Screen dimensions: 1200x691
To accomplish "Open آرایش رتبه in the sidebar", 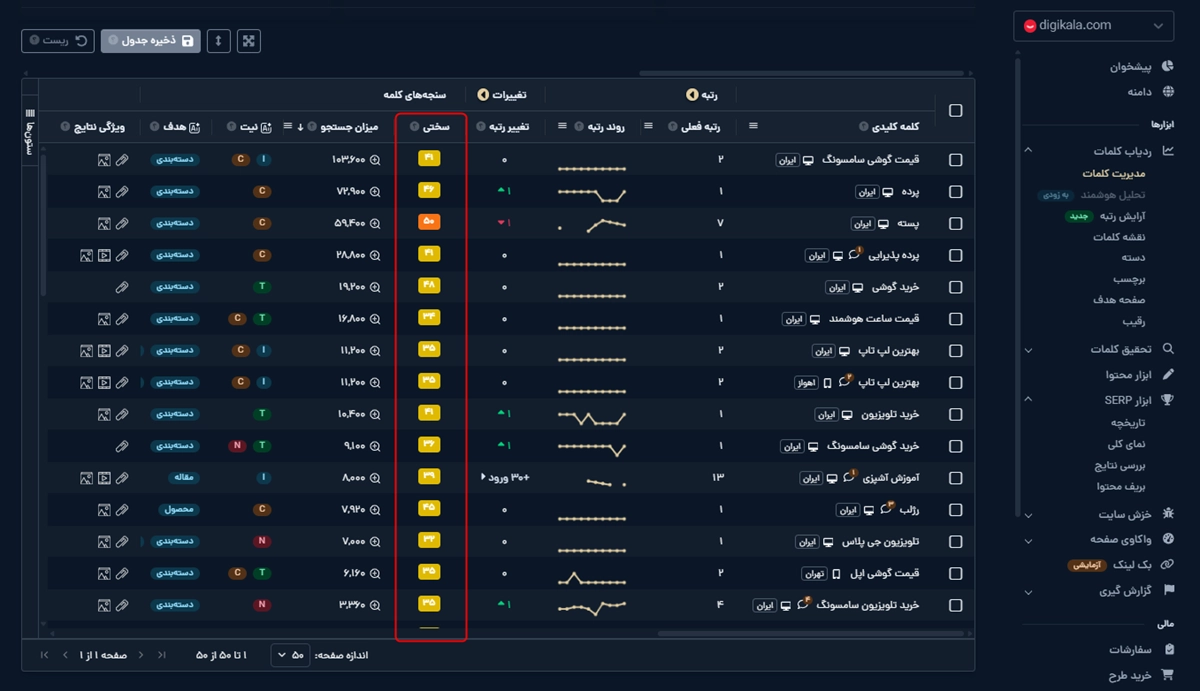I will tap(1121, 215).
